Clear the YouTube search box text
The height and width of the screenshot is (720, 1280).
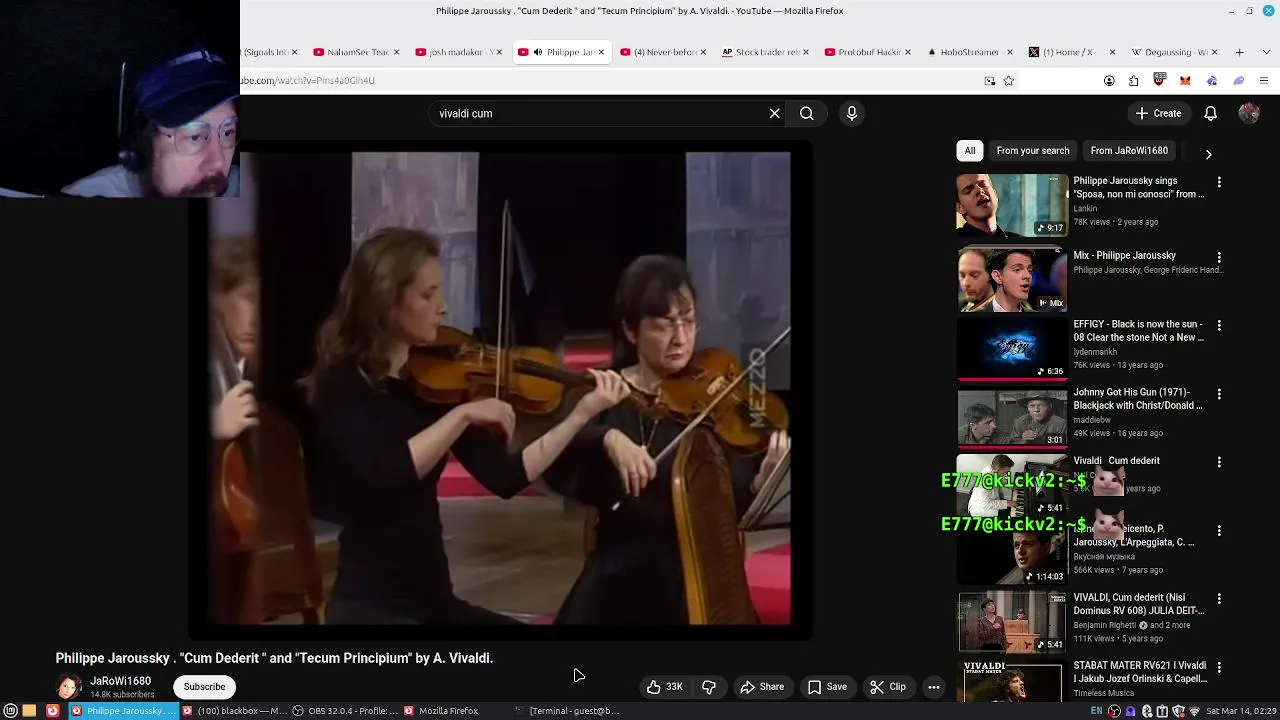(774, 113)
